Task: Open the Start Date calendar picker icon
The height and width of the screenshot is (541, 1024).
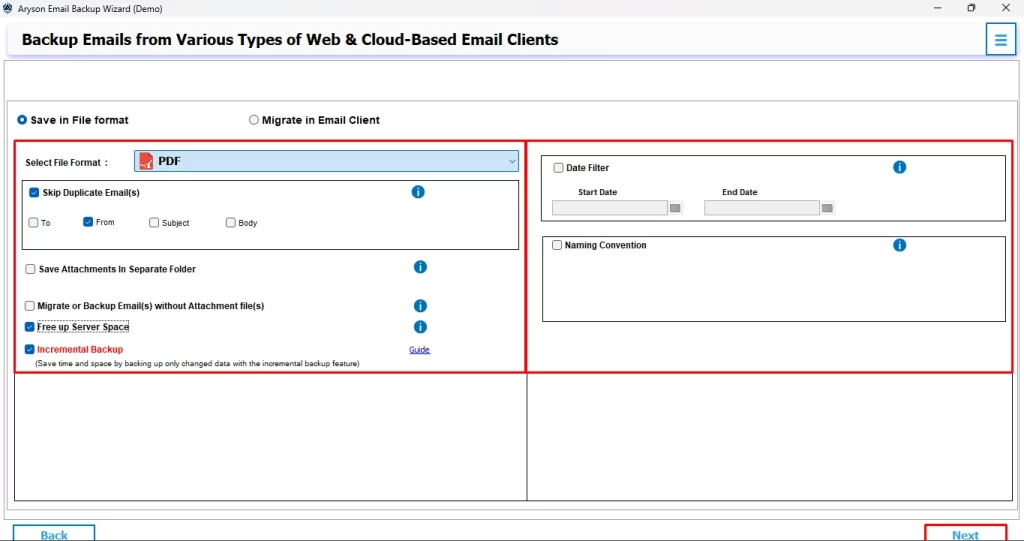Action: 675,208
